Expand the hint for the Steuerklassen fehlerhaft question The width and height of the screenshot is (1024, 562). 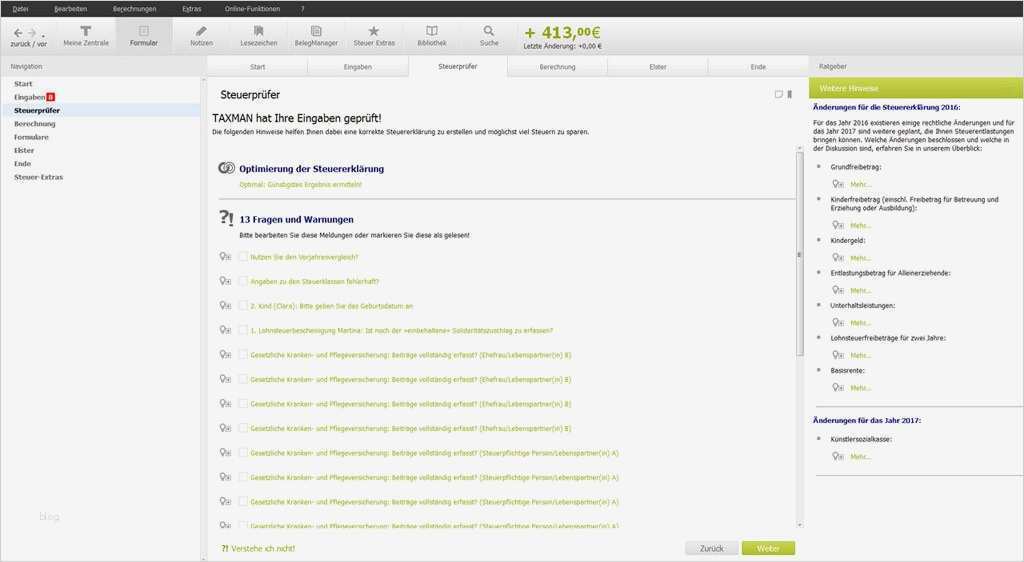[x=225, y=281]
